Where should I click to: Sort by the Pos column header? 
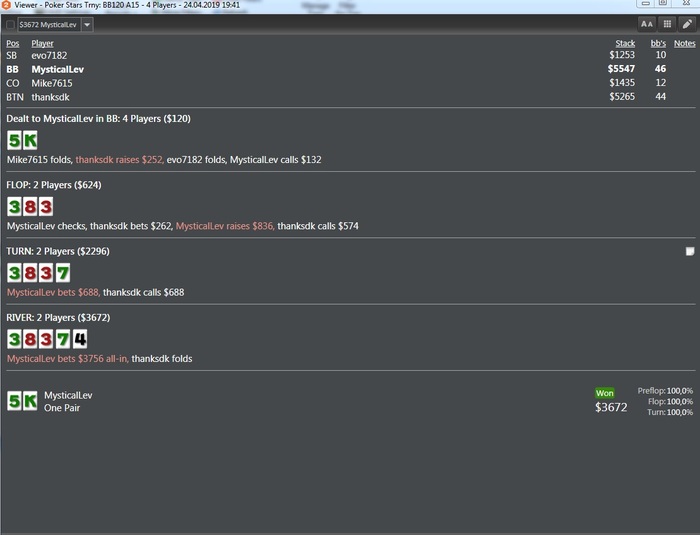click(12, 43)
